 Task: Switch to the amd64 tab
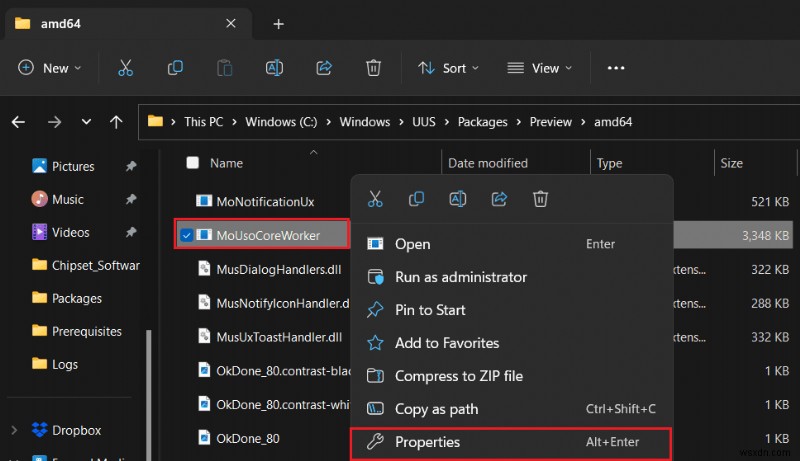point(128,24)
